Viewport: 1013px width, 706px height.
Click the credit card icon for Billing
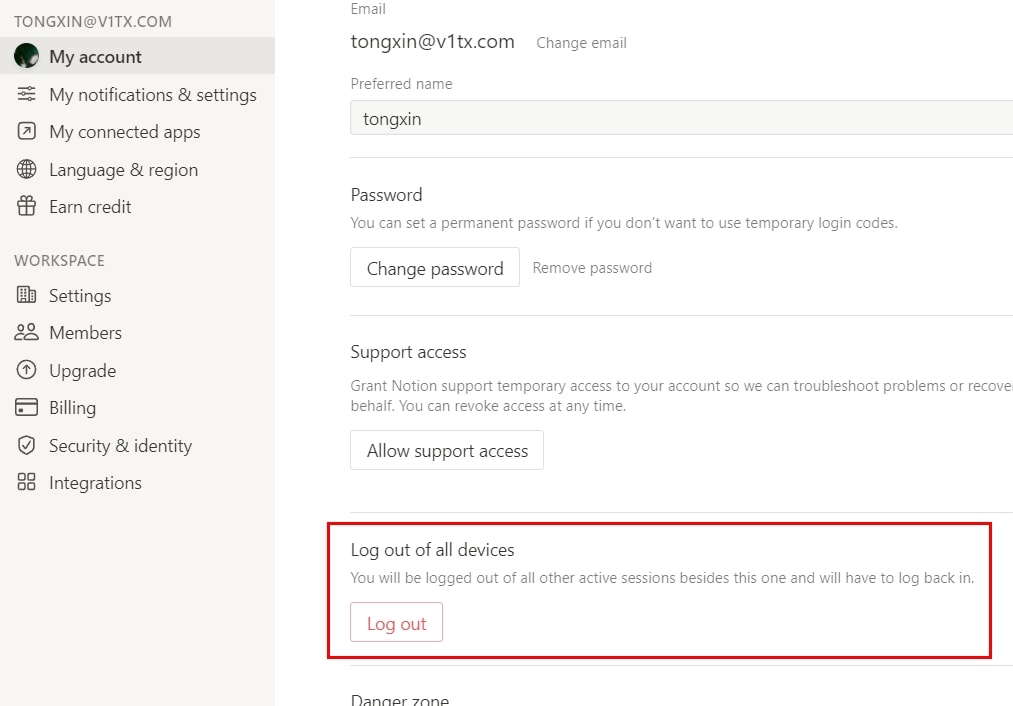click(27, 407)
